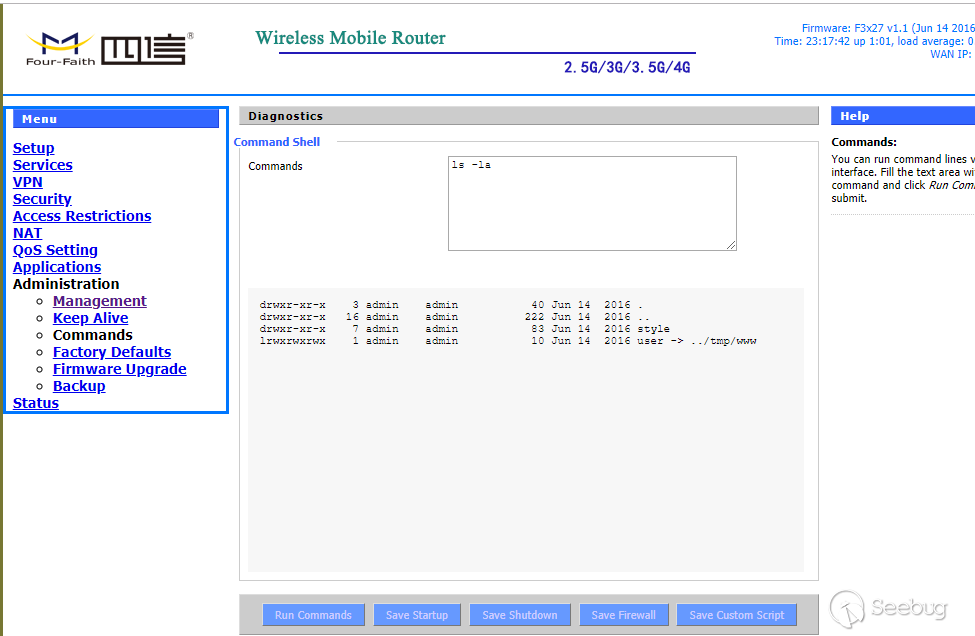Open the Services menu link
This screenshot has height=636, width=975.
(x=43, y=165)
